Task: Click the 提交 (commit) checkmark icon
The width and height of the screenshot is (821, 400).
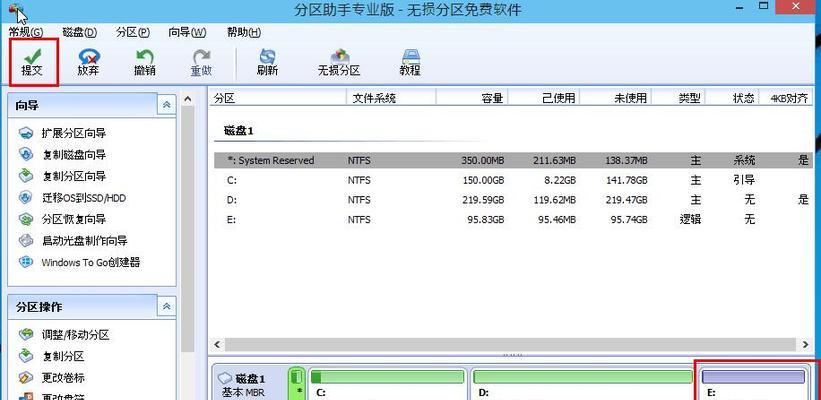Action: 32,56
